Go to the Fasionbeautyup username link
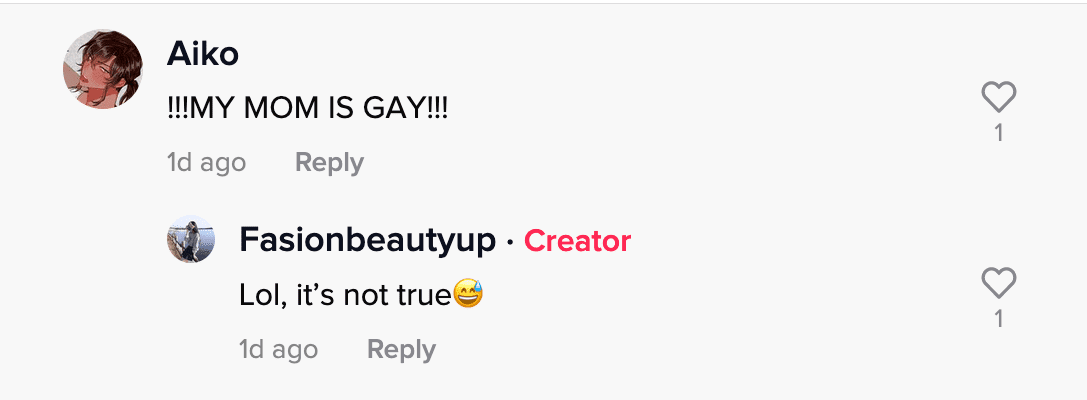Viewport: 1087px width, 400px height. click(368, 241)
